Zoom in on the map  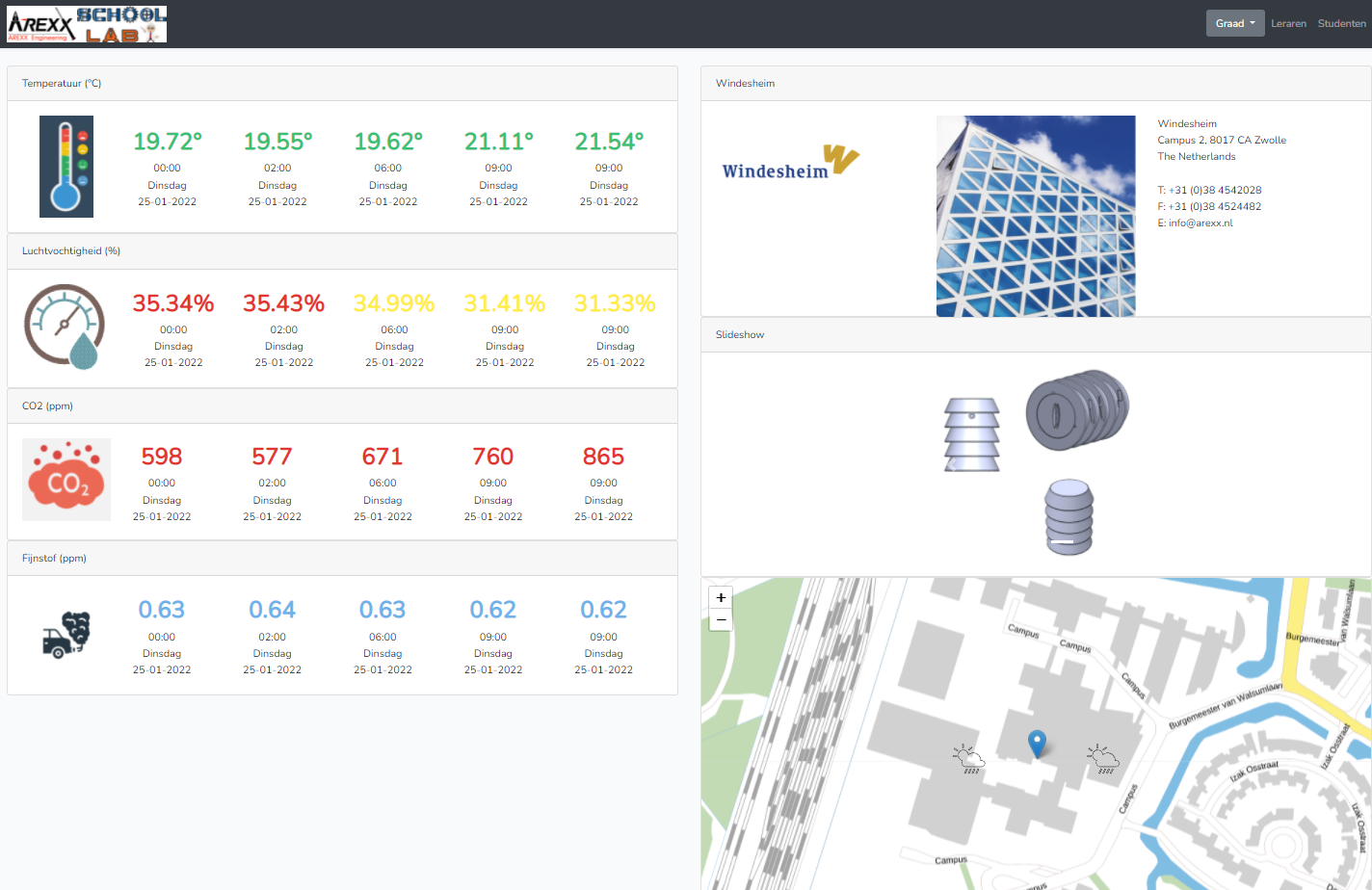tap(721, 597)
